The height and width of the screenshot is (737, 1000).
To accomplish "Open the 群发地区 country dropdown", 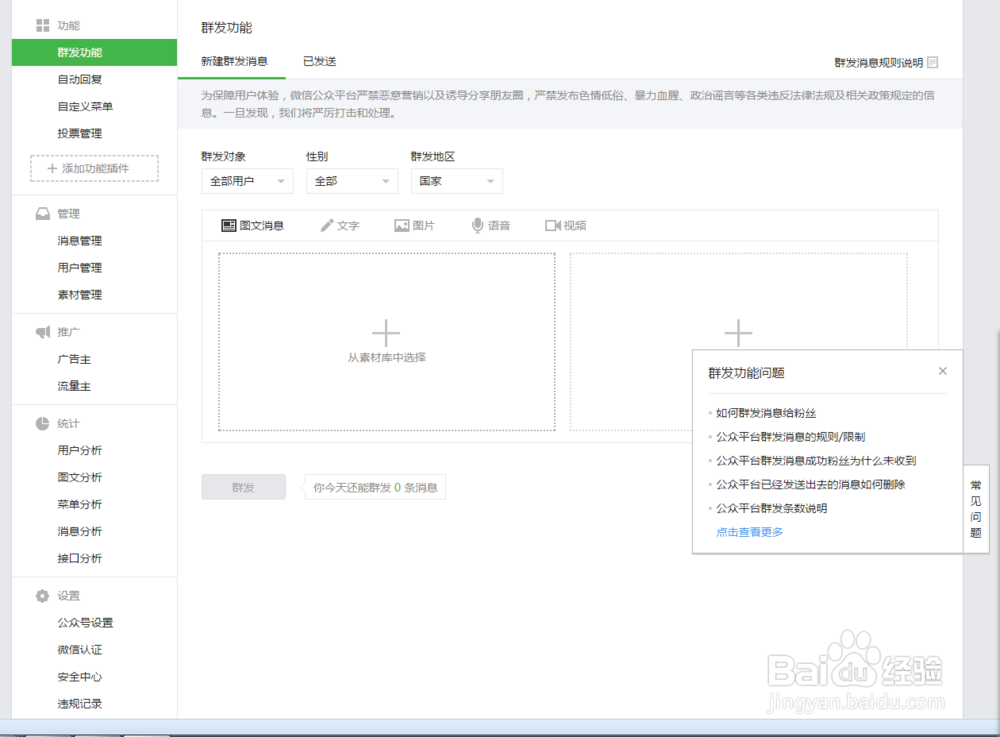I will [x=456, y=181].
